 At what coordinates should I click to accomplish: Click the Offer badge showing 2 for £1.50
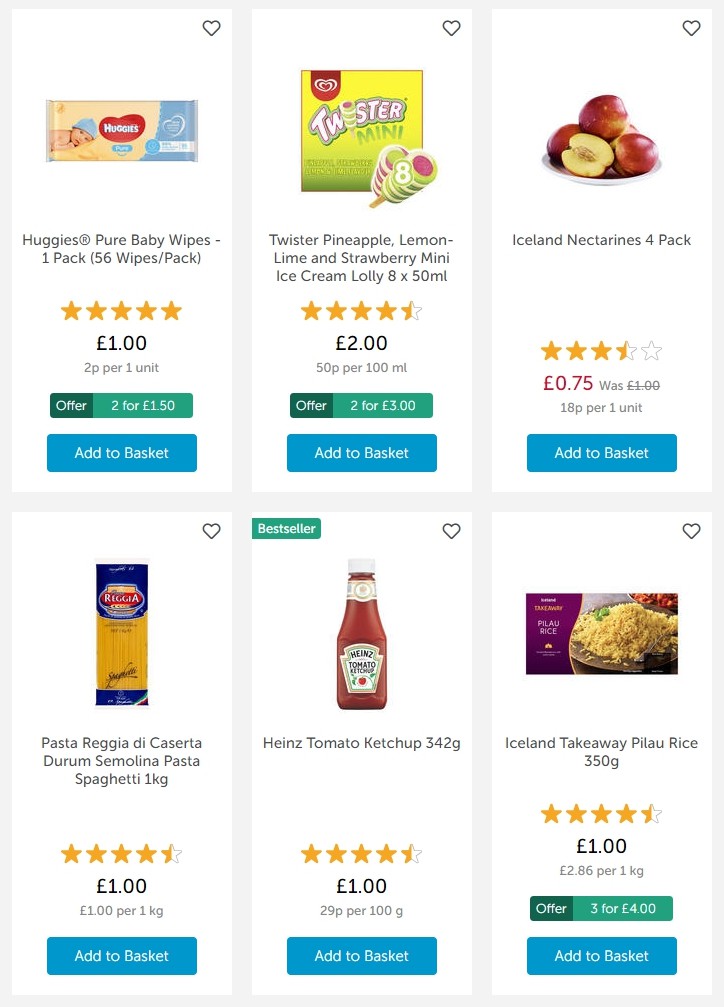tap(121, 405)
